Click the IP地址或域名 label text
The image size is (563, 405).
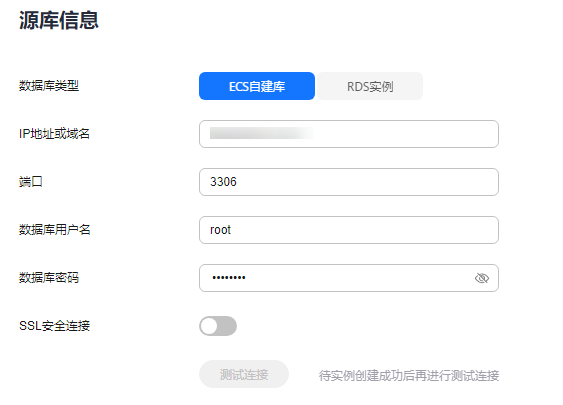[x=54, y=134]
